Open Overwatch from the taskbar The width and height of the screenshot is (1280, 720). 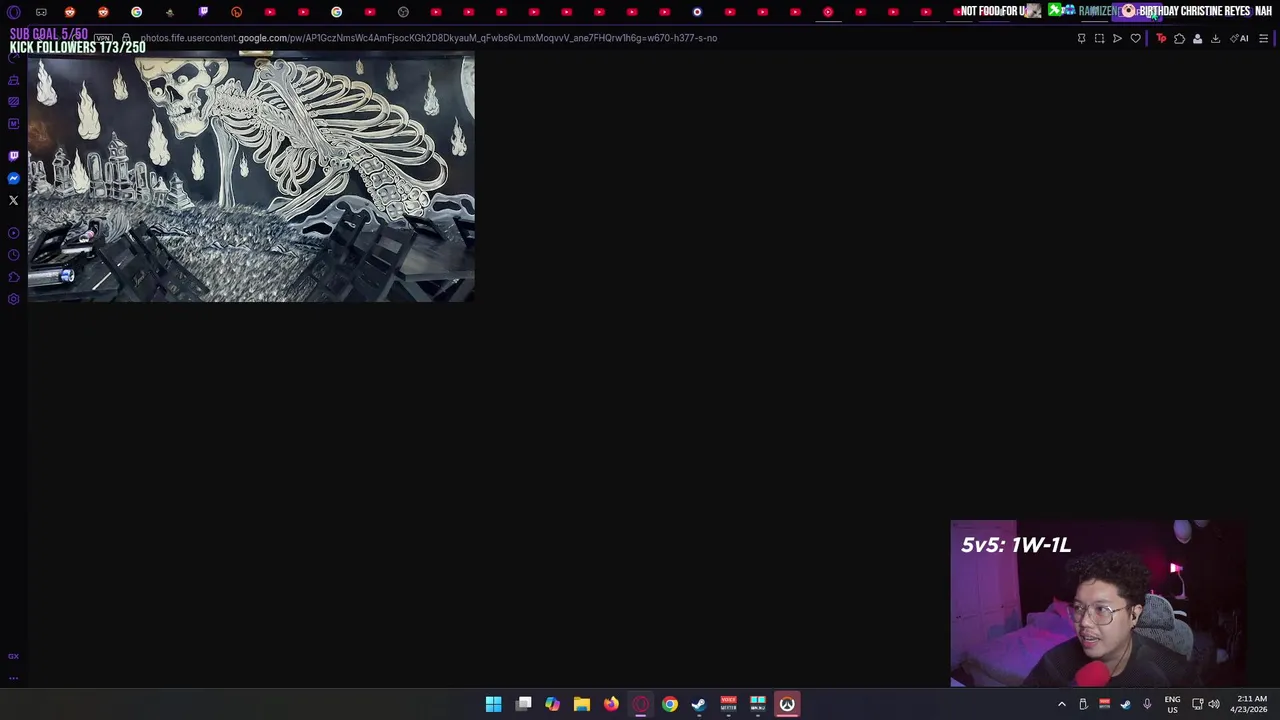pos(787,704)
